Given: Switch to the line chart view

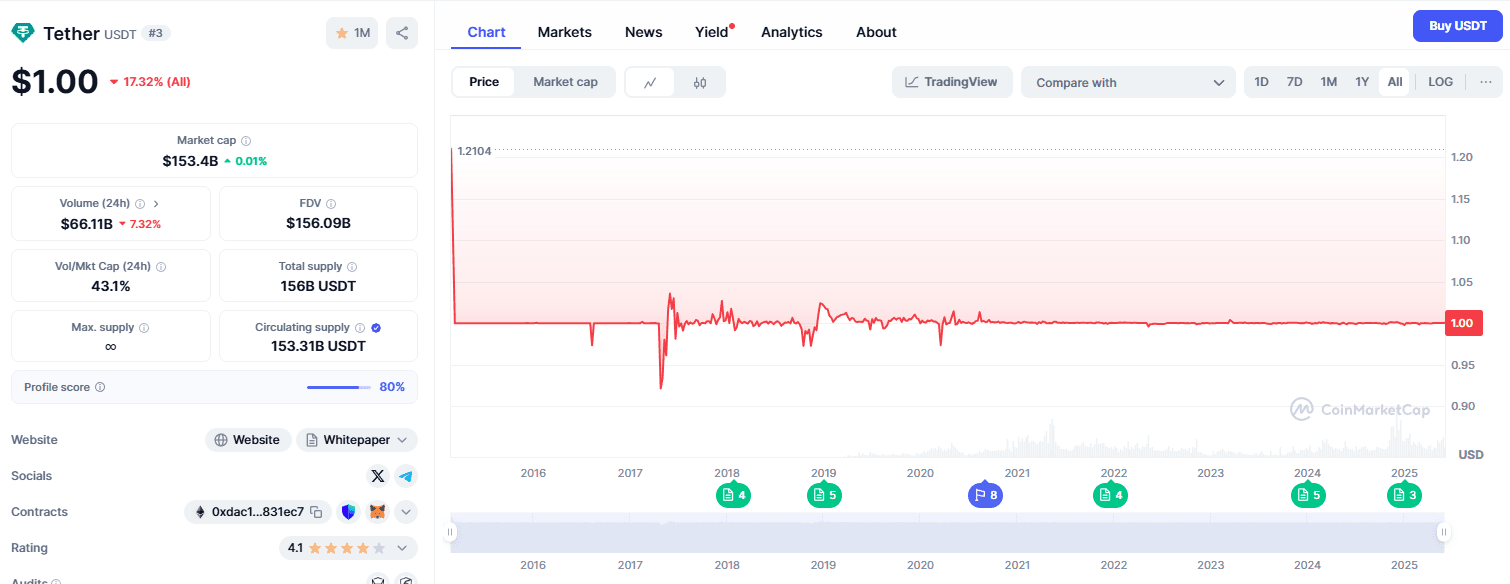Looking at the screenshot, I should [650, 82].
